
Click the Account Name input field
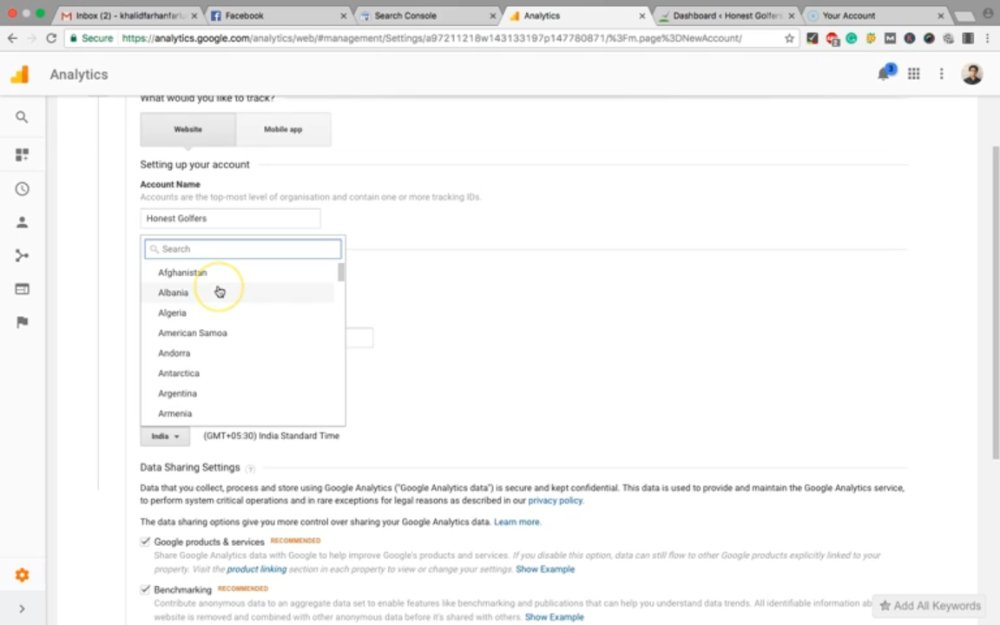230,218
